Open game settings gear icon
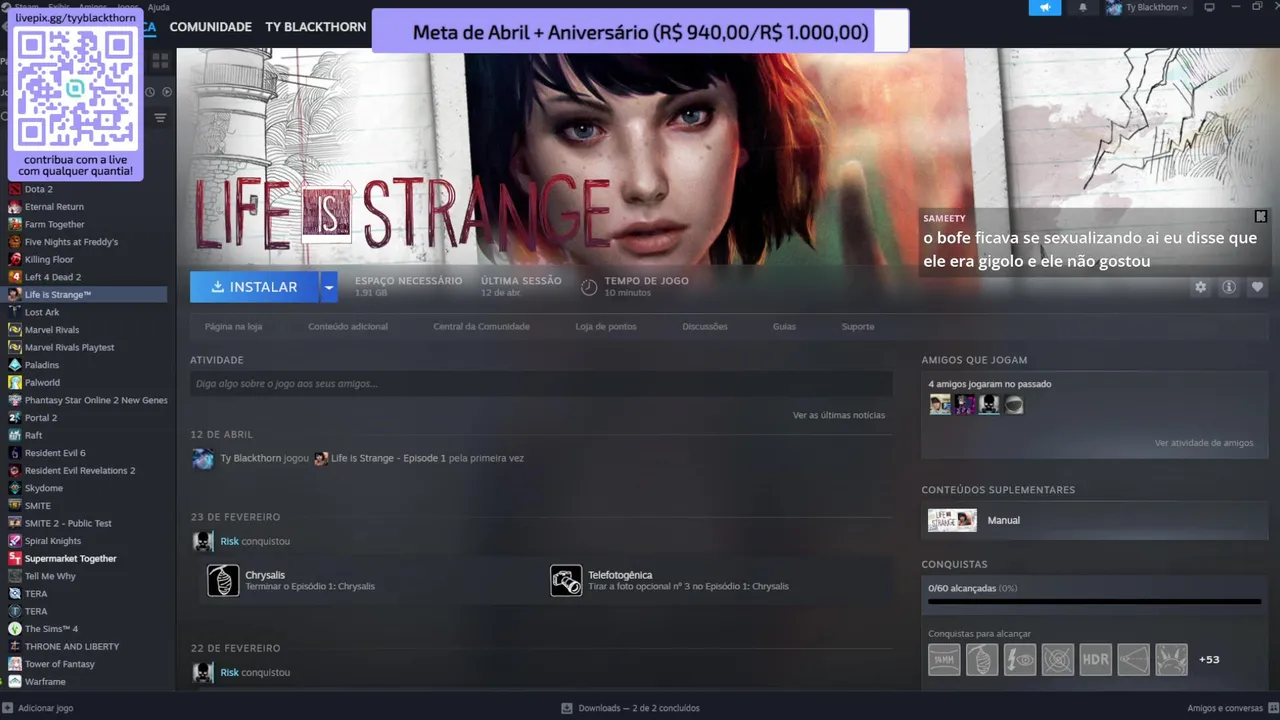Viewport: 1280px width, 720px height. pos(1200,287)
